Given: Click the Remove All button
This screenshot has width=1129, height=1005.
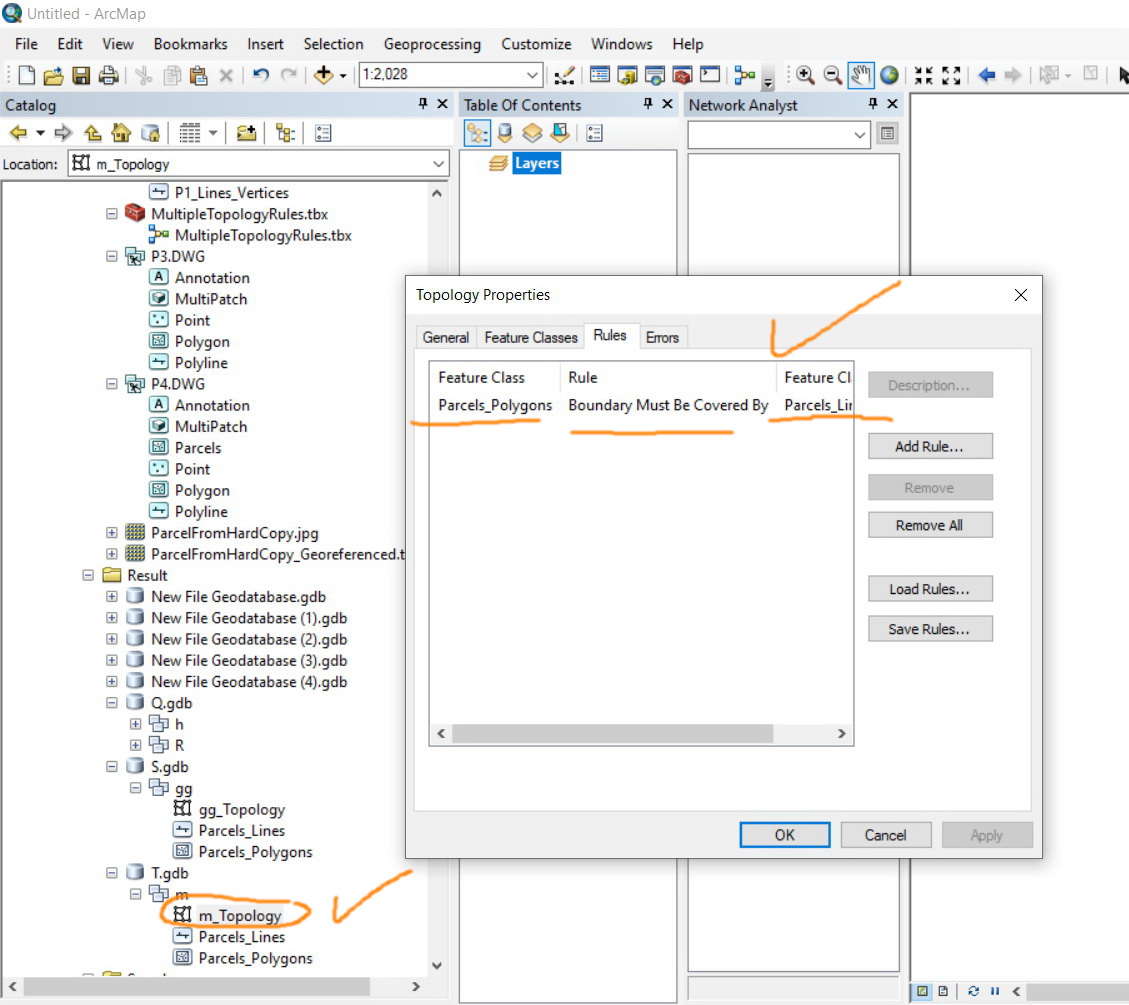Looking at the screenshot, I should [x=930, y=526].
